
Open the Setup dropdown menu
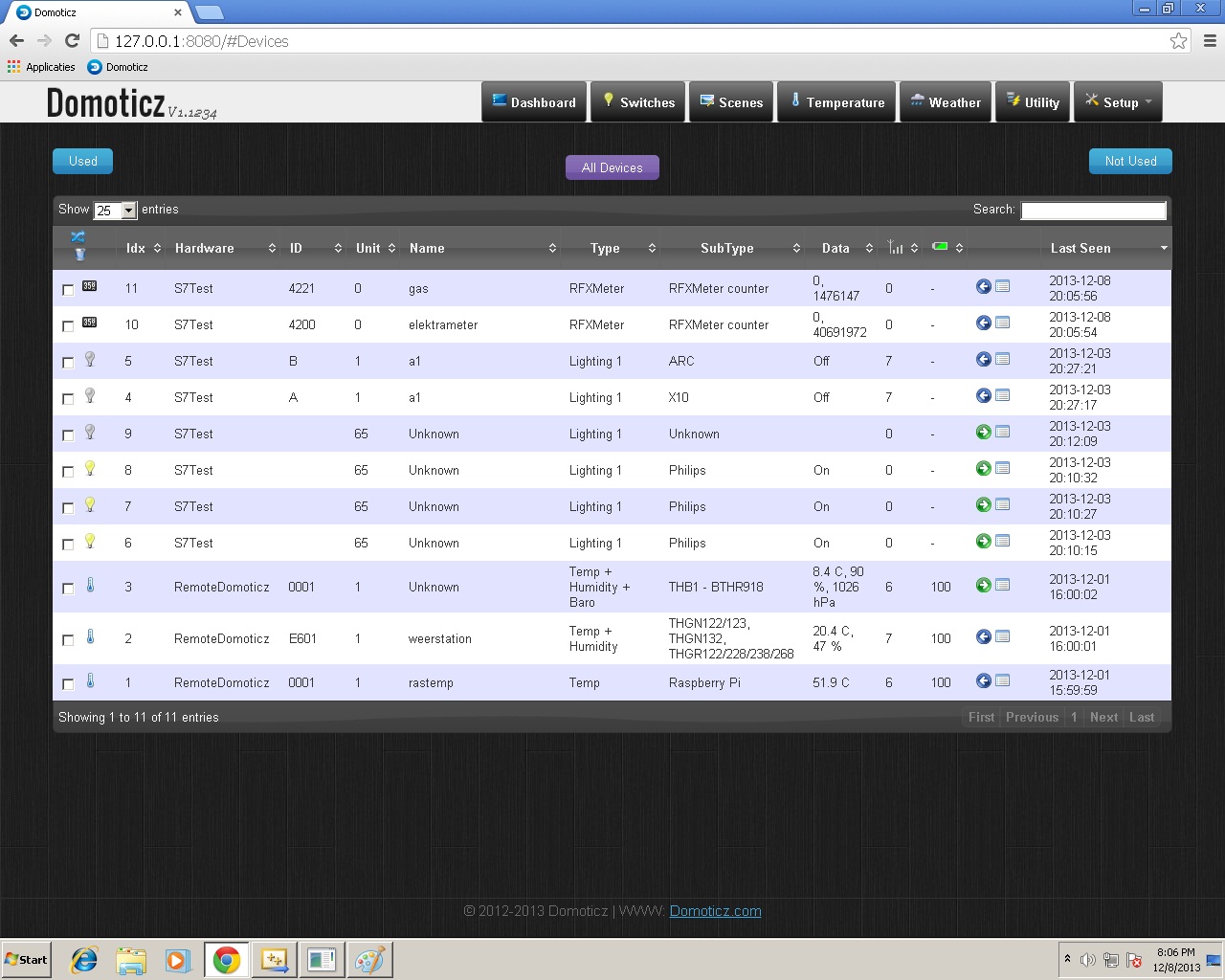(1118, 102)
